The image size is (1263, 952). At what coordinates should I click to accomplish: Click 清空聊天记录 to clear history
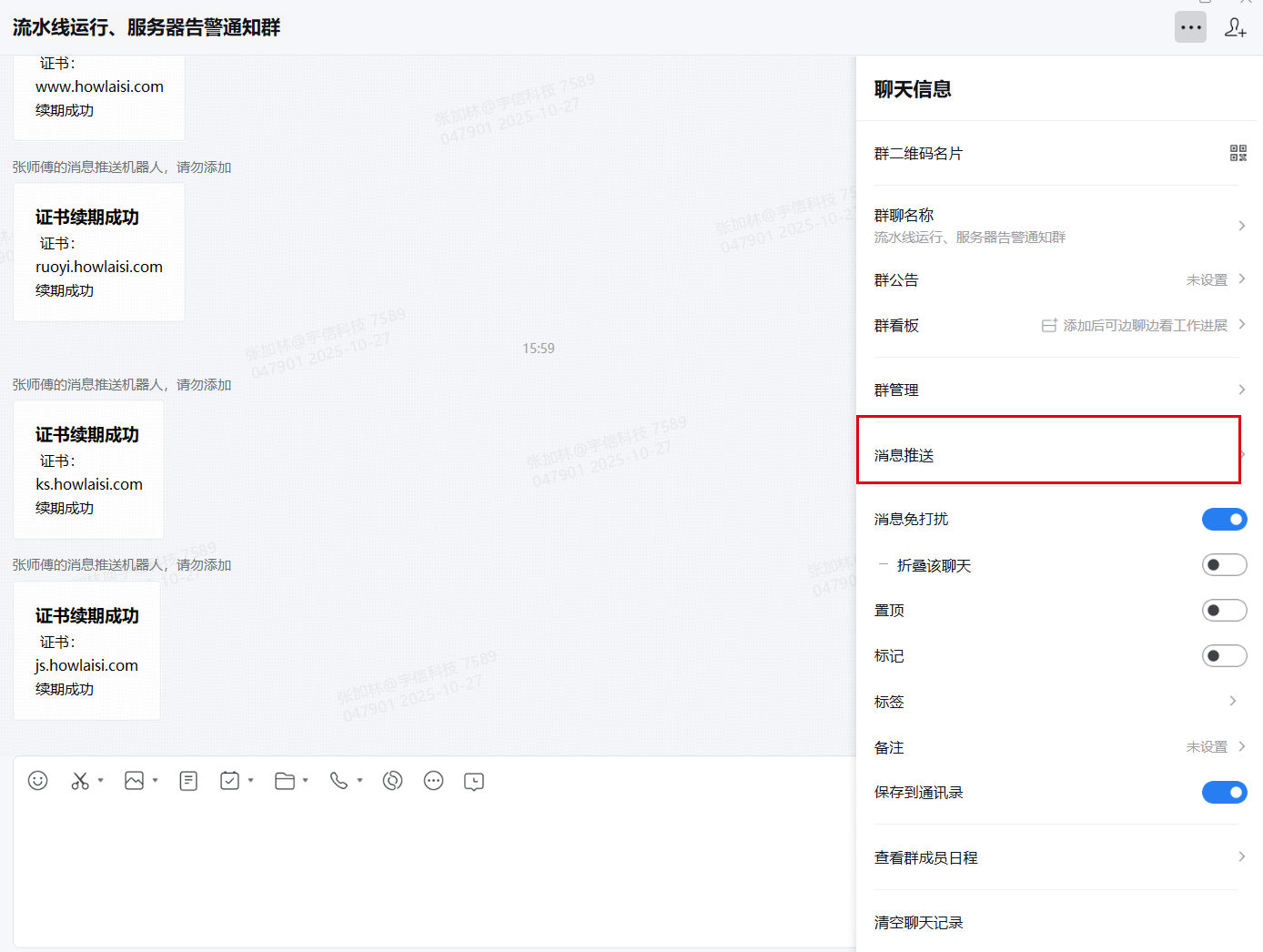[919, 922]
